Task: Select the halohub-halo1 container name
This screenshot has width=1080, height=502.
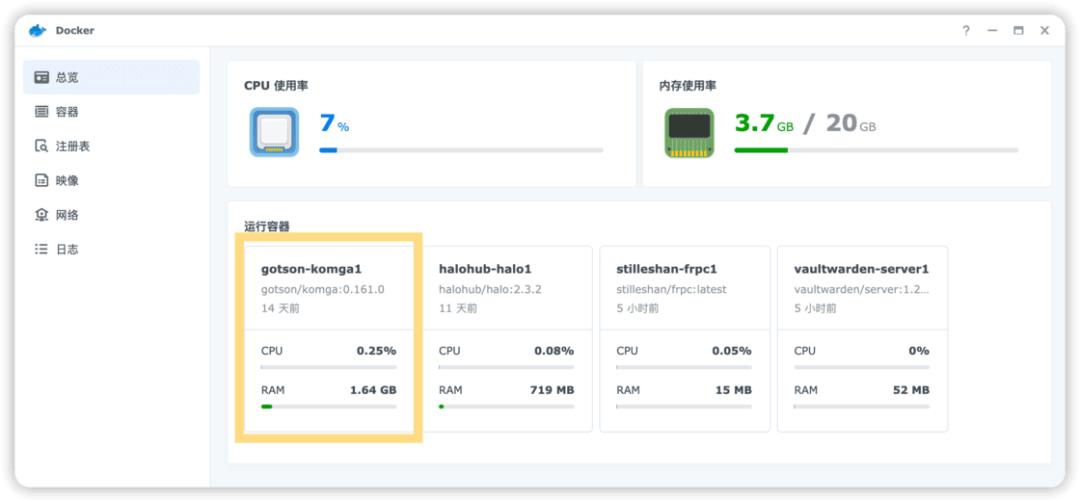Action: [x=485, y=269]
